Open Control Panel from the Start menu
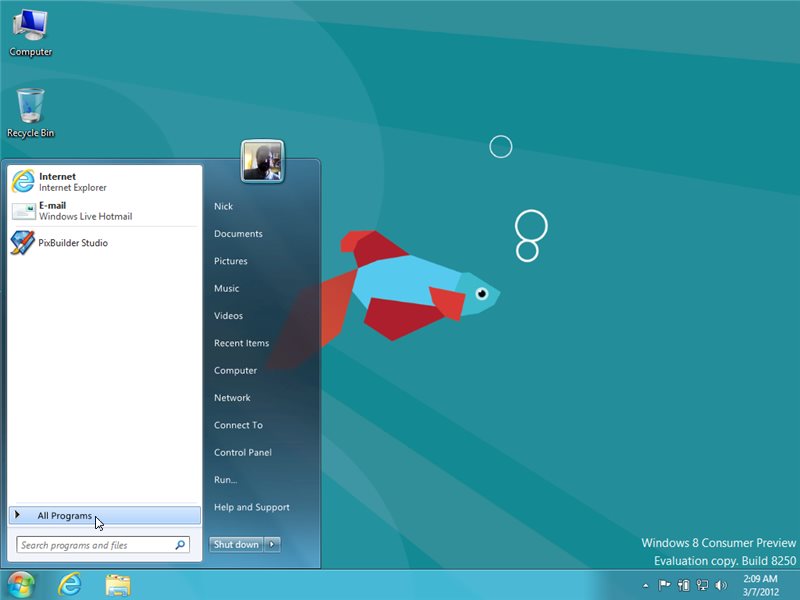The width and height of the screenshot is (800, 600). [x=243, y=452]
